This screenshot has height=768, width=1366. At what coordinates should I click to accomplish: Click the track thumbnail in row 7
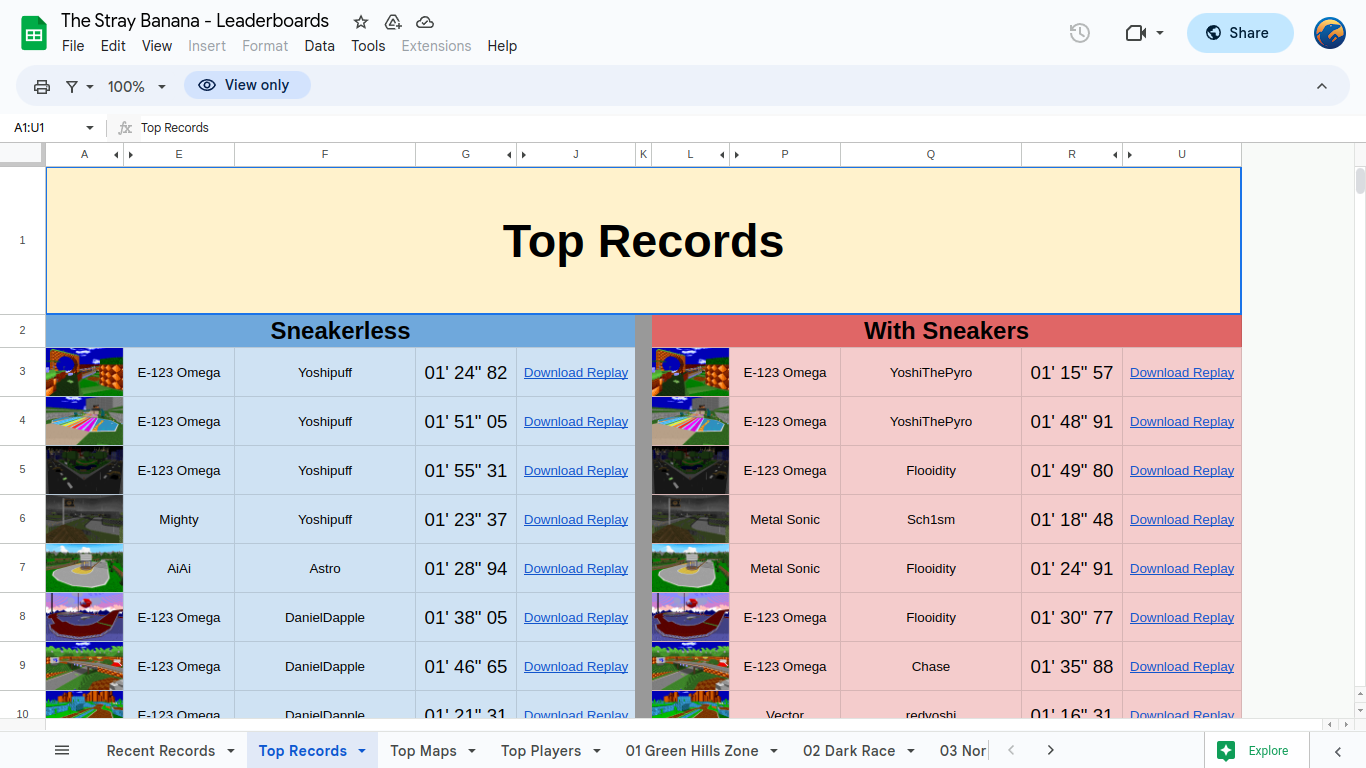click(85, 568)
